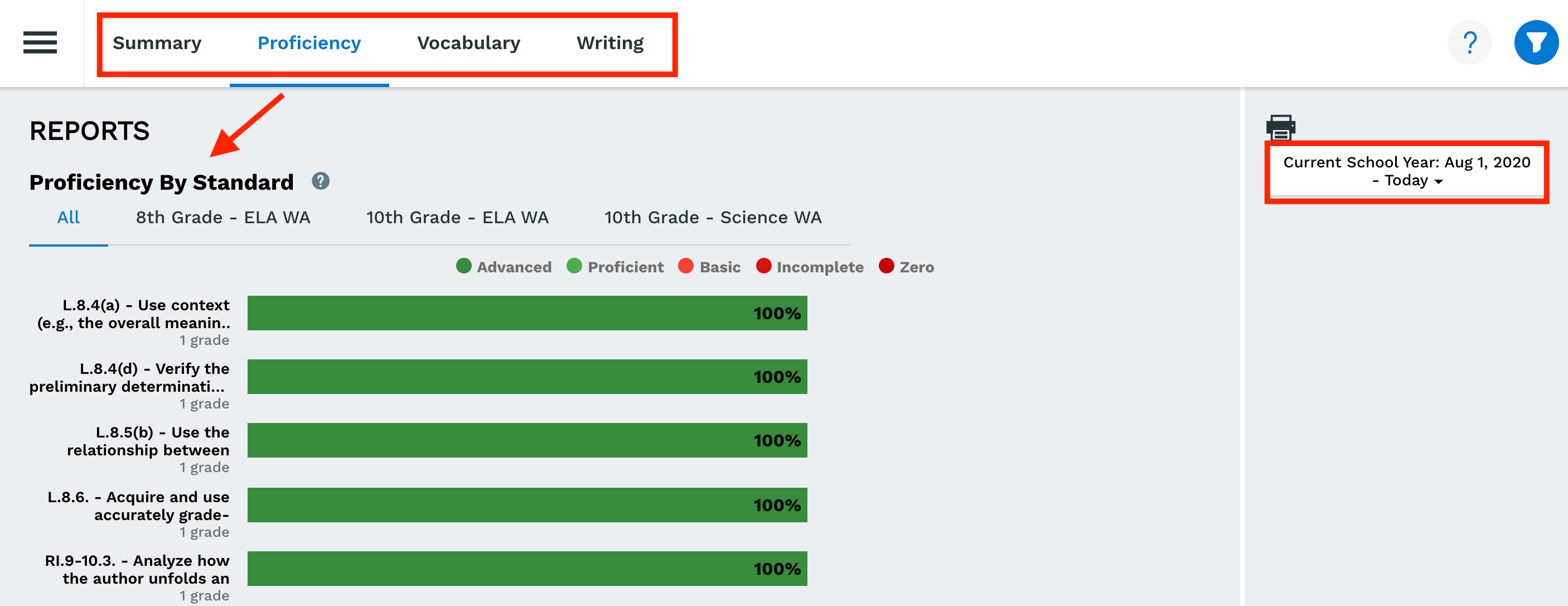1568x606 pixels.
Task: Switch to the Vocabulary tab
Action: coord(469,43)
